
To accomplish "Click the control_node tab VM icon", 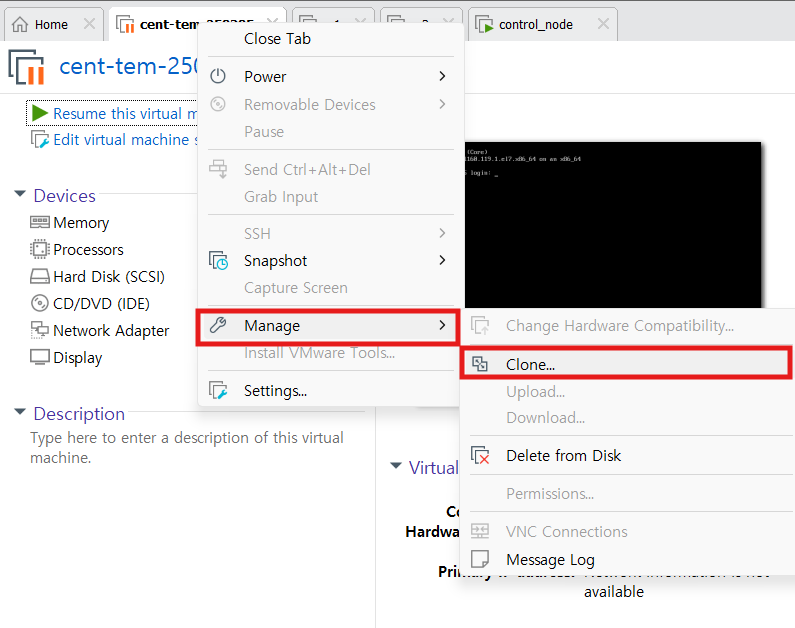I will coord(484,24).
